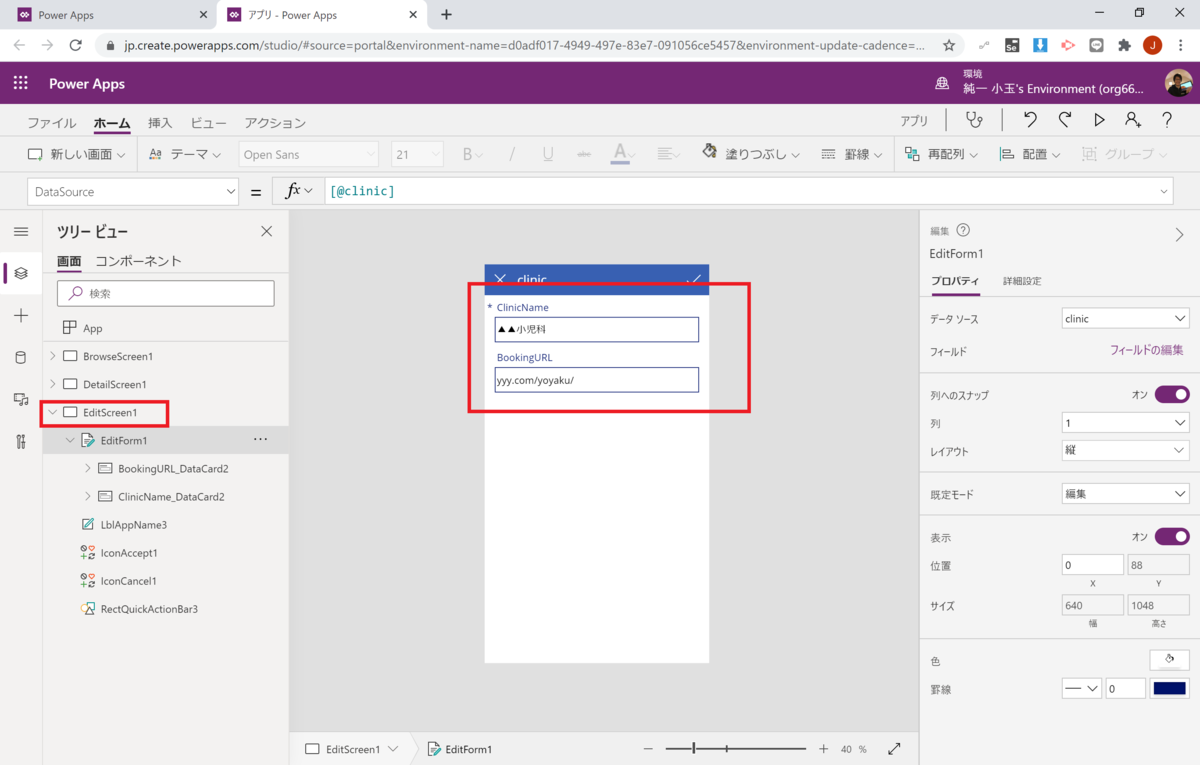Click the tree view 検索 search box
The height and width of the screenshot is (765, 1200).
(x=166, y=293)
